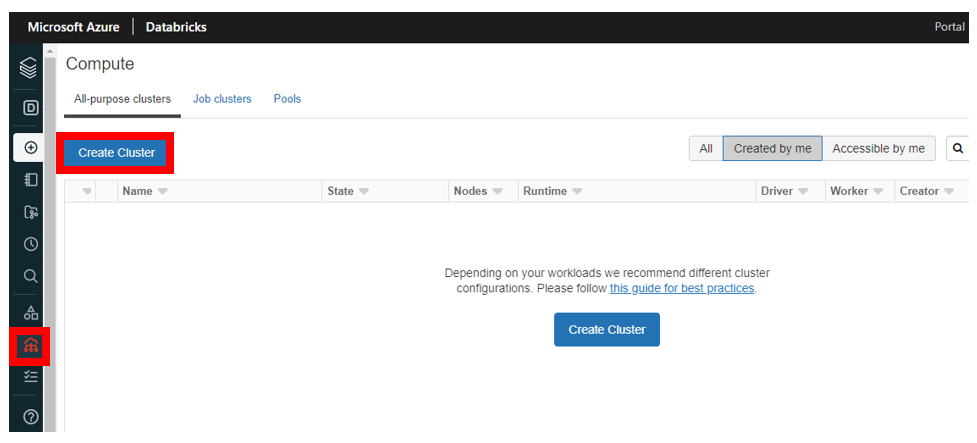The image size is (977, 443).
Task: Select the Accessible by me filter
Action: coord(879,149)
